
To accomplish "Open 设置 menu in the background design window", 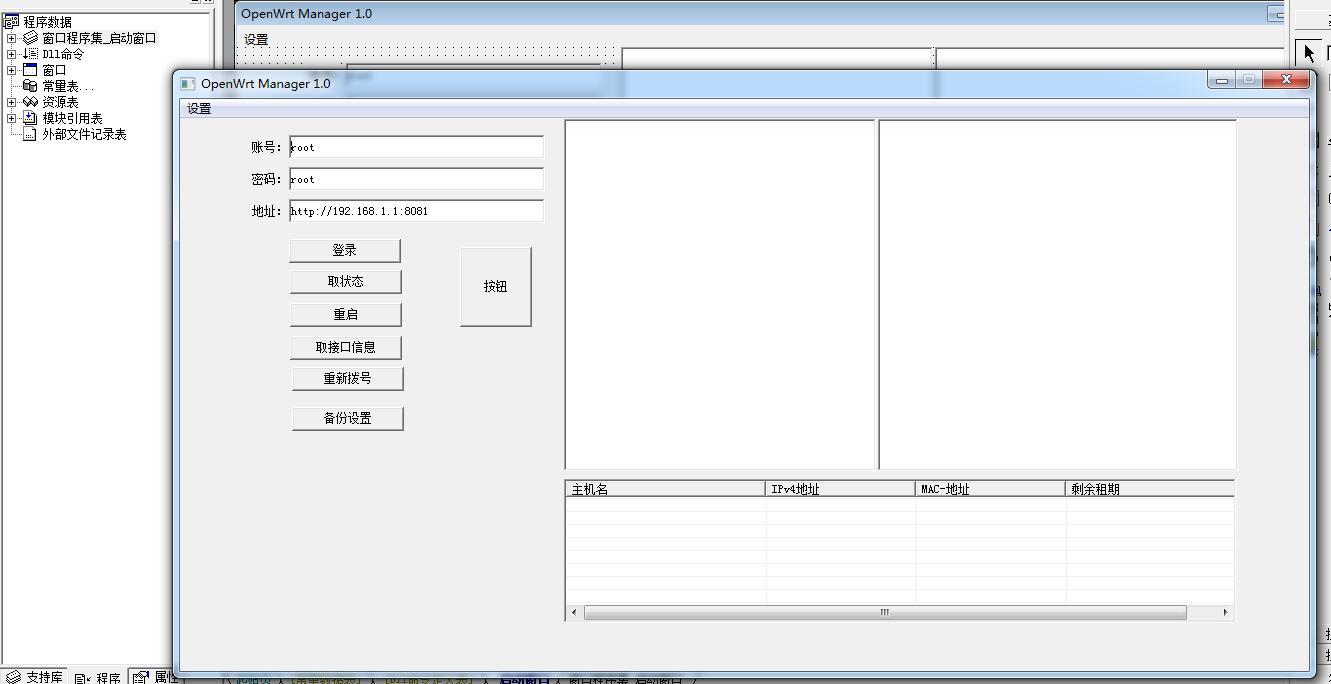I will 256,40.
